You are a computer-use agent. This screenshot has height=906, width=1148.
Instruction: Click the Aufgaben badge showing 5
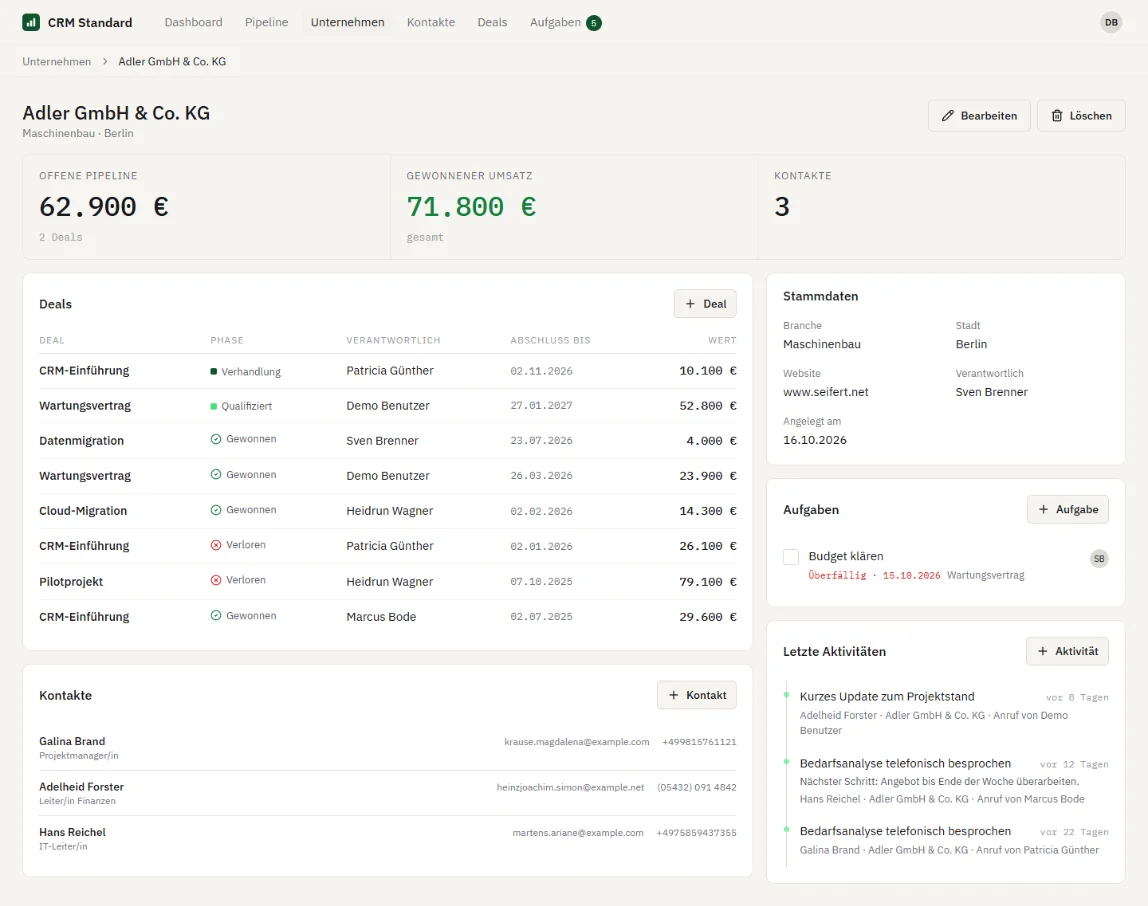tap(594, 23)
